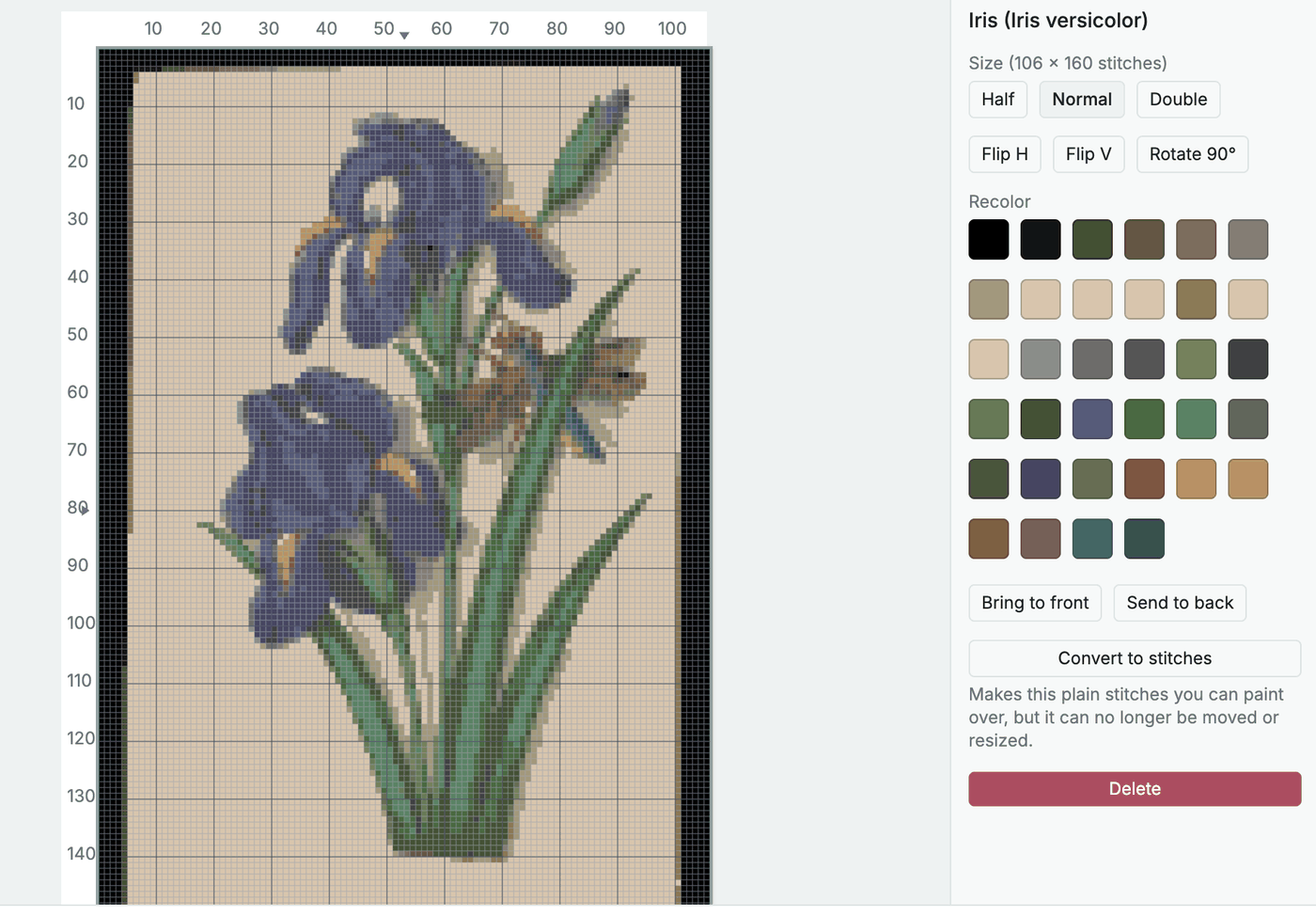This screenshot has width=1316, height=916.
Task: Pick the rust brown recolor swatch
Action: click(1144, 479)
